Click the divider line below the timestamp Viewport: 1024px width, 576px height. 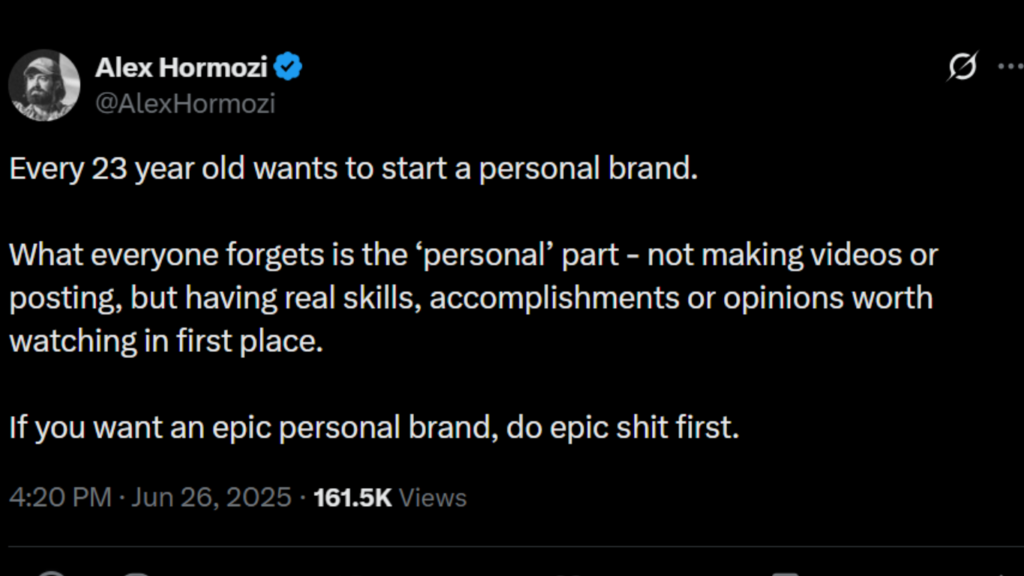click(512, 547)
